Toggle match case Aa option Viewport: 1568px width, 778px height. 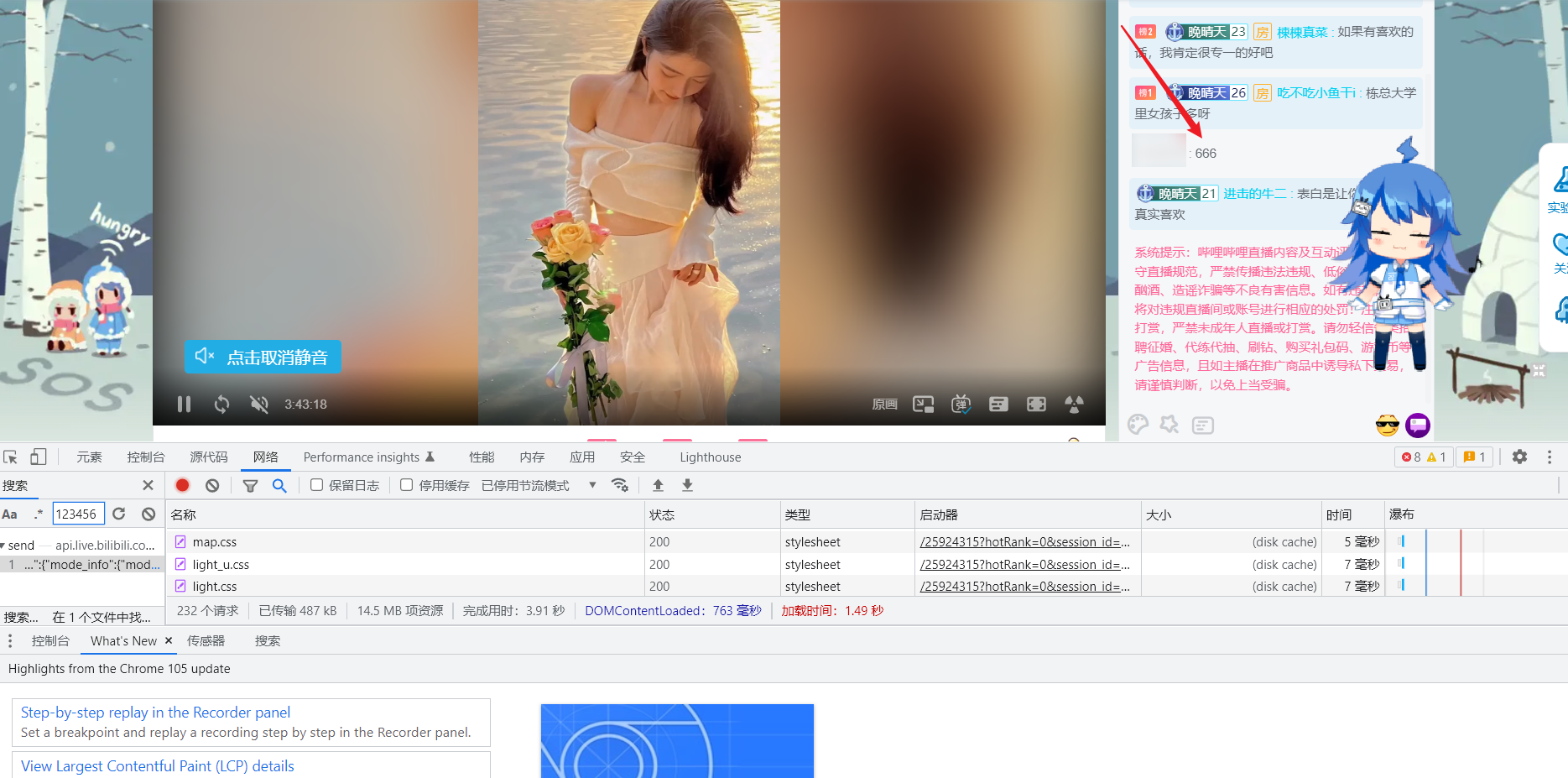click(10, 514)
